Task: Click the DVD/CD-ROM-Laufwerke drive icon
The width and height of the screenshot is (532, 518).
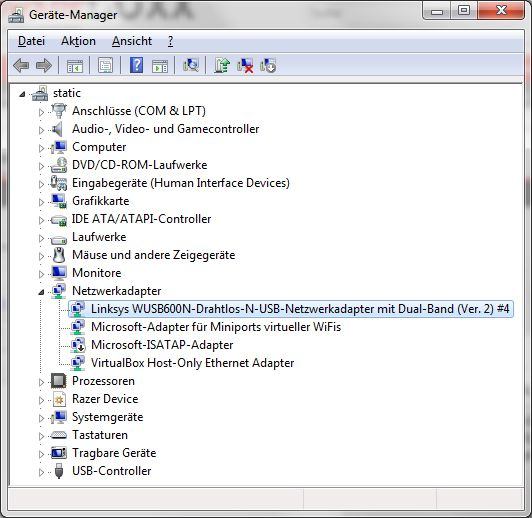Action: (59, 165)
